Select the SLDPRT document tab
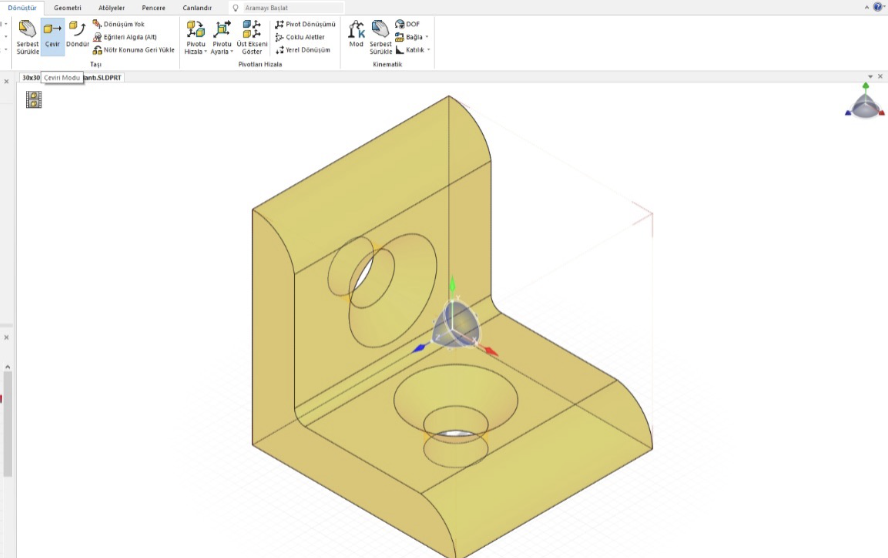The width and height of the screenshot is (888, 558). (x=71, y=78)
